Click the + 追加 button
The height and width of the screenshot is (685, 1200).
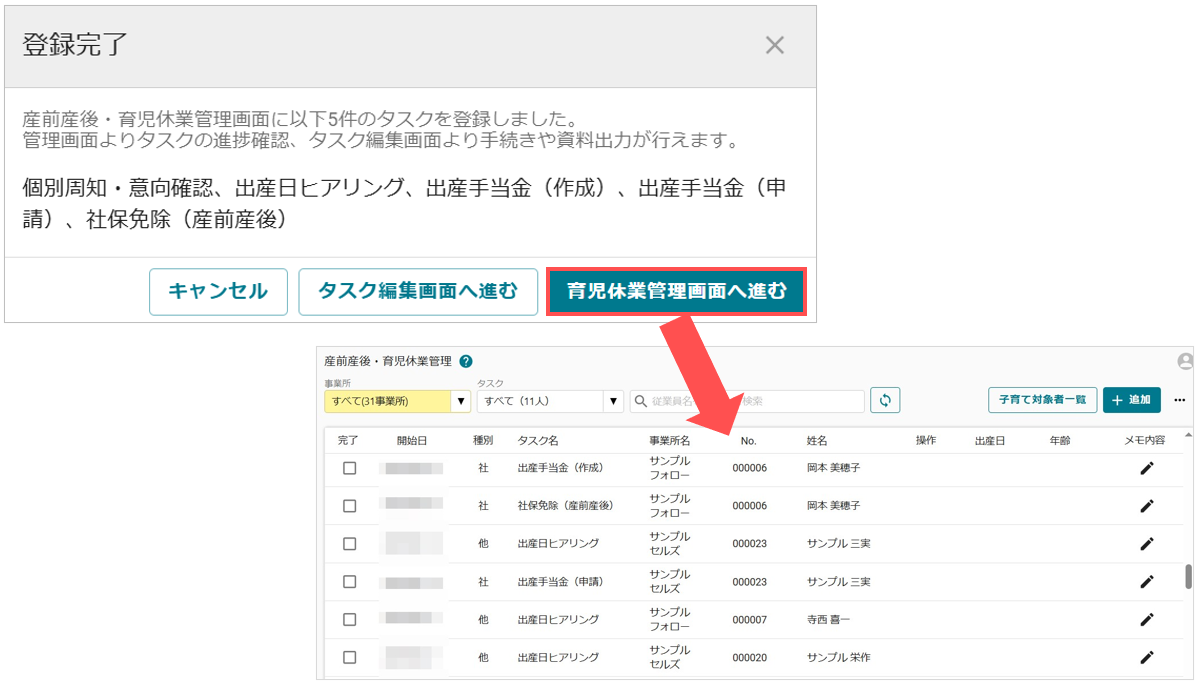click(1132, 400)
